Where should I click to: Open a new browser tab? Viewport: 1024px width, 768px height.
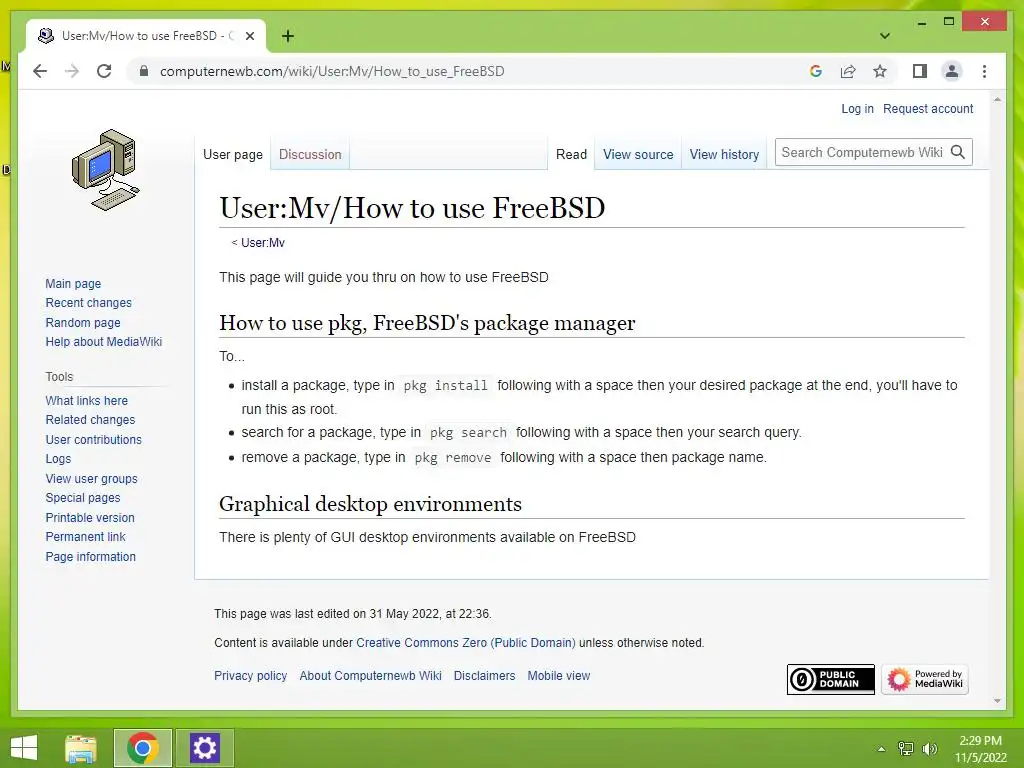[288, 36]
